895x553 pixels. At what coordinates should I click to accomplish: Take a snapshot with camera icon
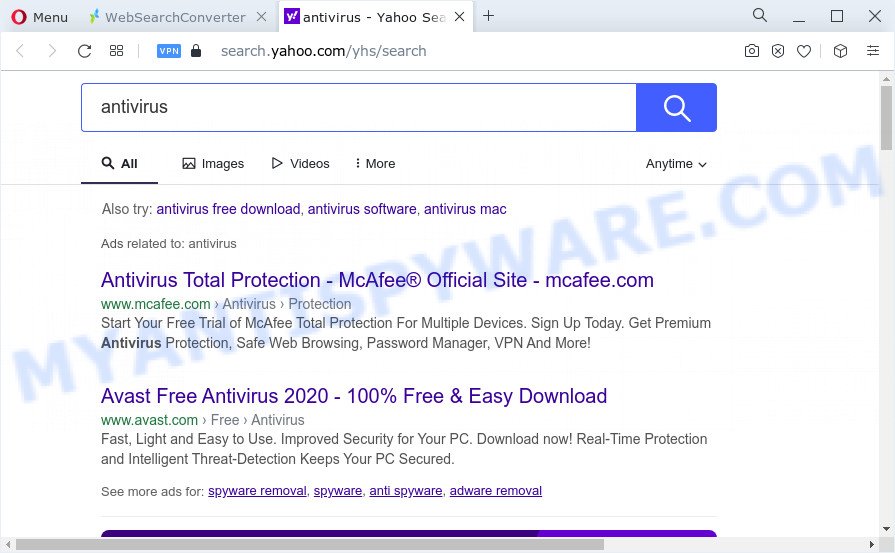pos(752,51)
